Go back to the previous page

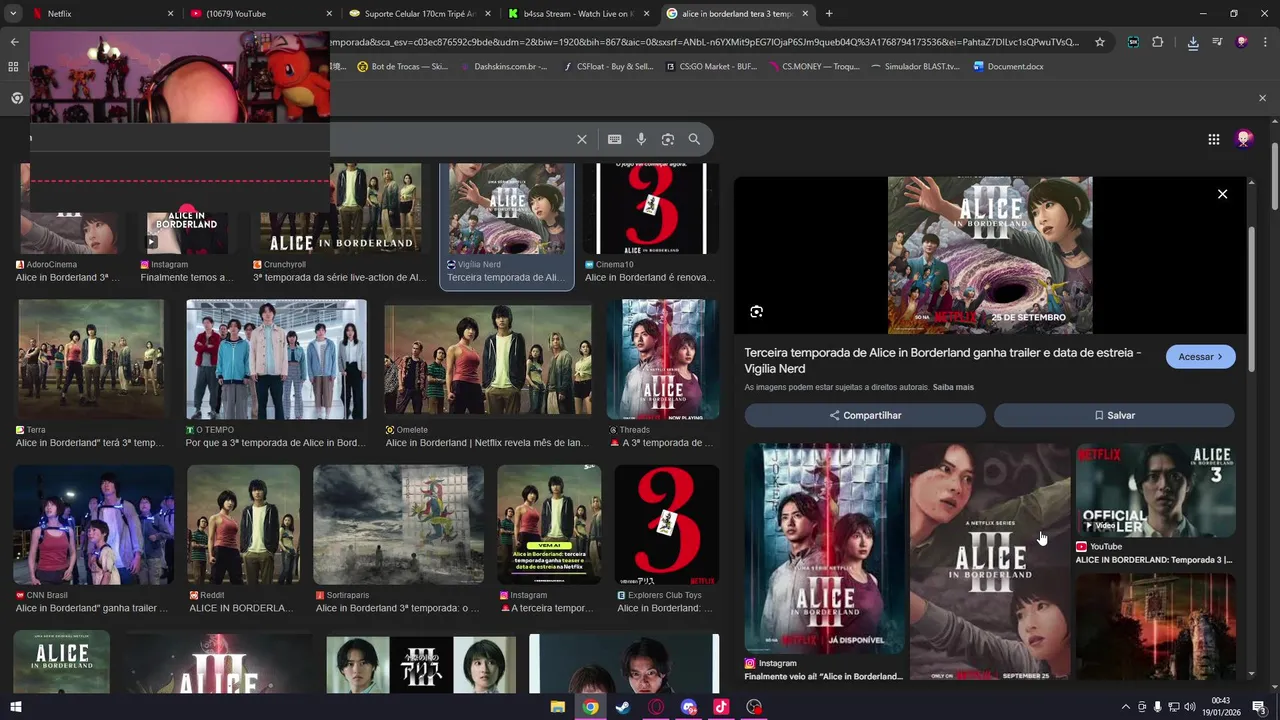pyautogui.click(x=14, y=42)
